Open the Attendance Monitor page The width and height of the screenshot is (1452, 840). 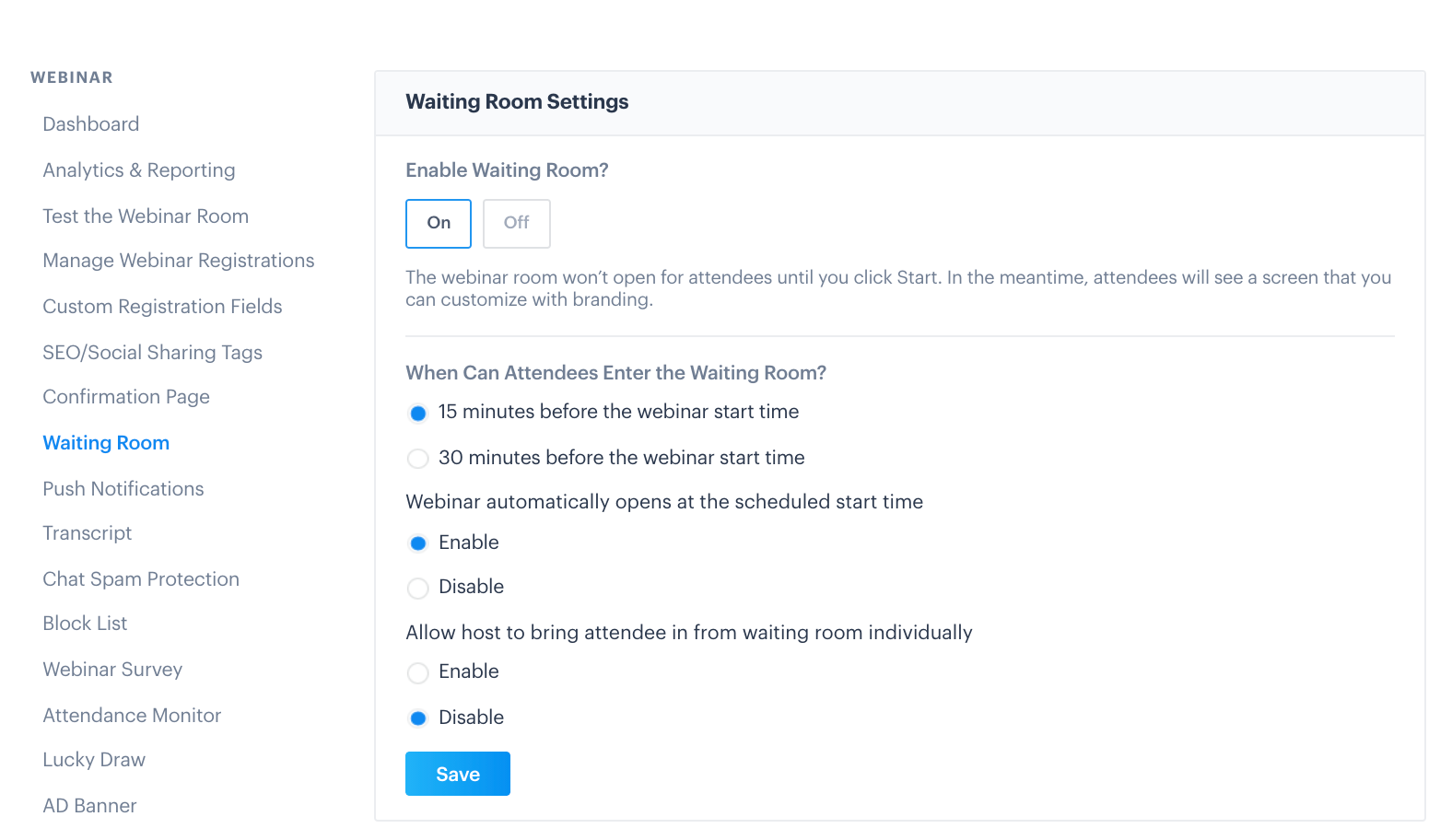point(132,716)
